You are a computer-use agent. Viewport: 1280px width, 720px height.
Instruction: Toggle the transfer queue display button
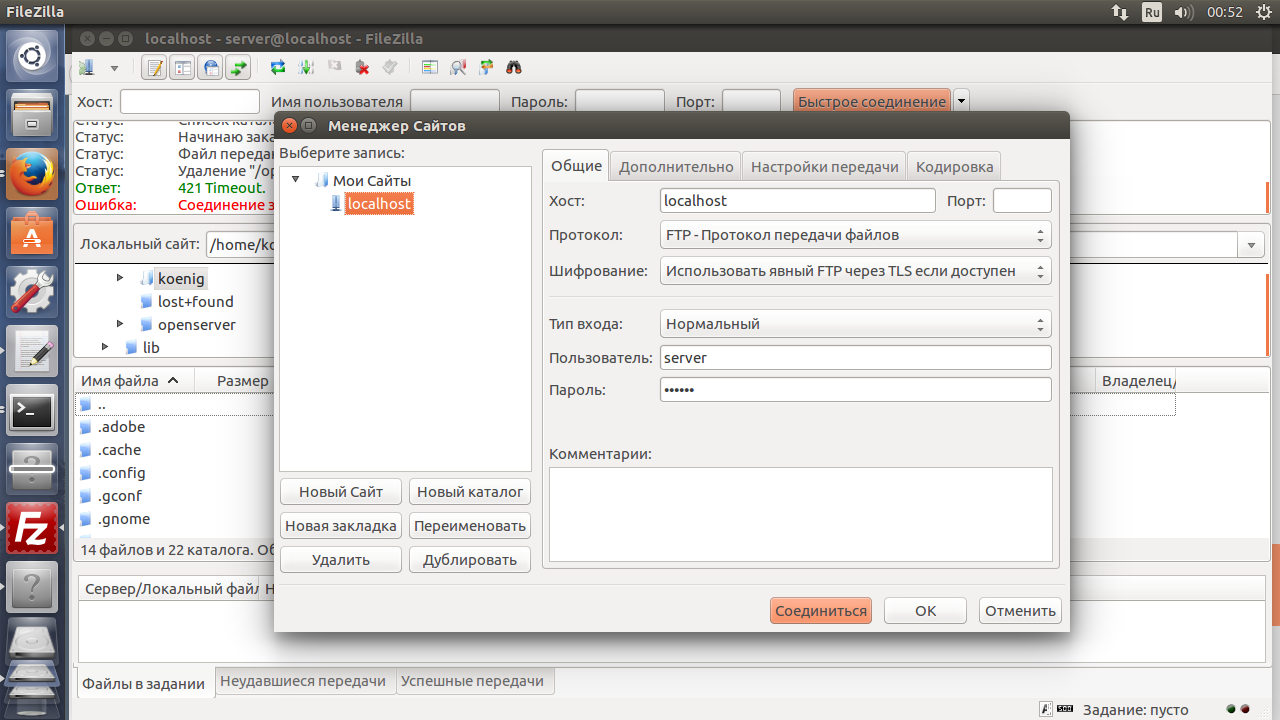coord(239,68)
